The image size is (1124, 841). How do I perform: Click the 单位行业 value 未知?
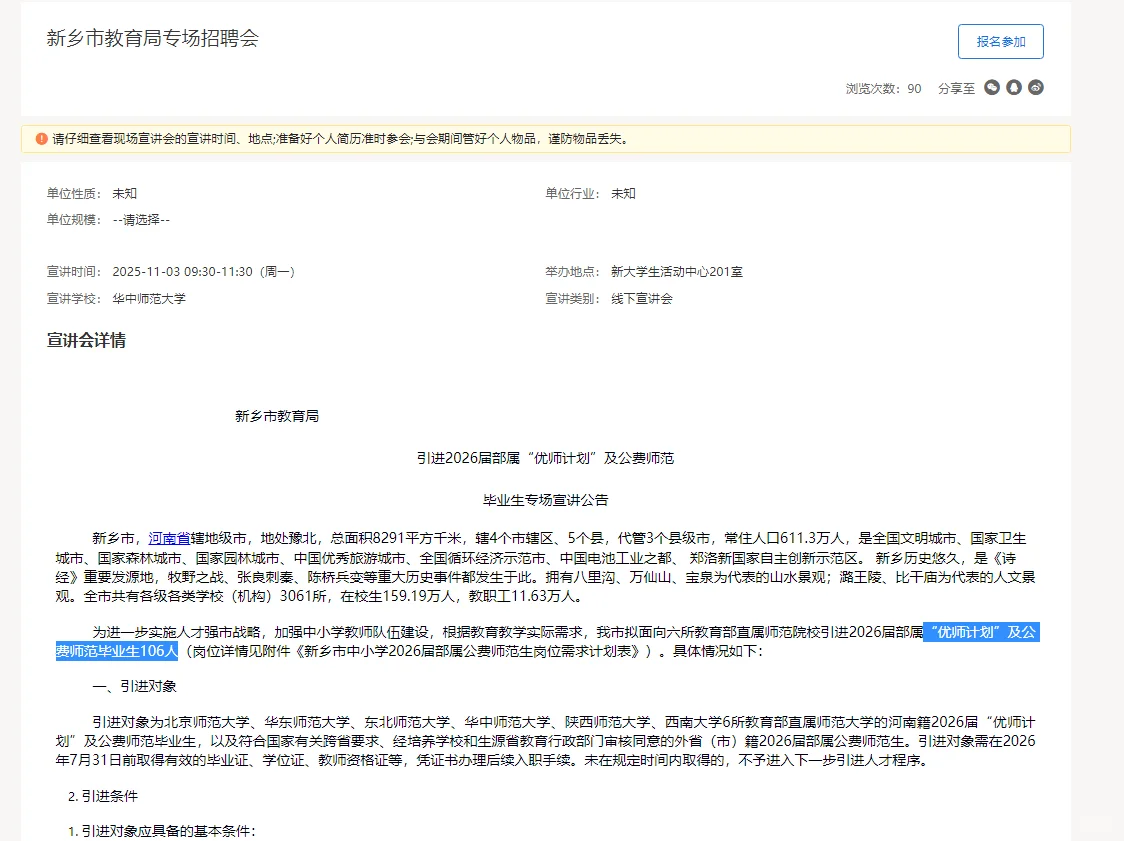(623, 194)
